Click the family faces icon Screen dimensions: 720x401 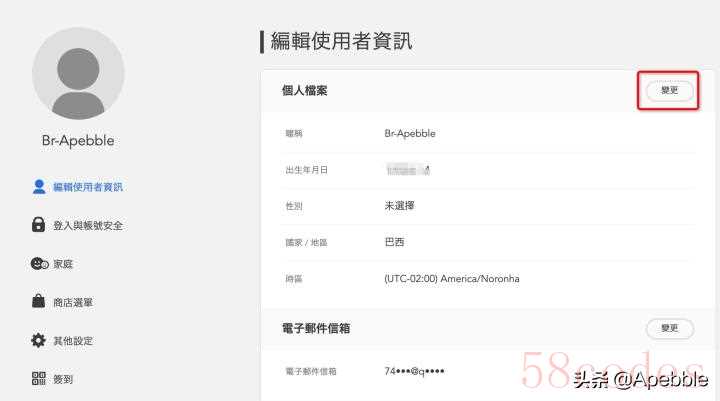(x=39, y=264)
